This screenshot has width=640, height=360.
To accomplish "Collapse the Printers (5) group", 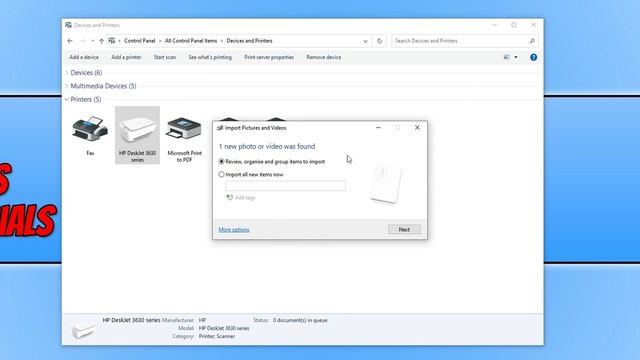I will (67, 99).
